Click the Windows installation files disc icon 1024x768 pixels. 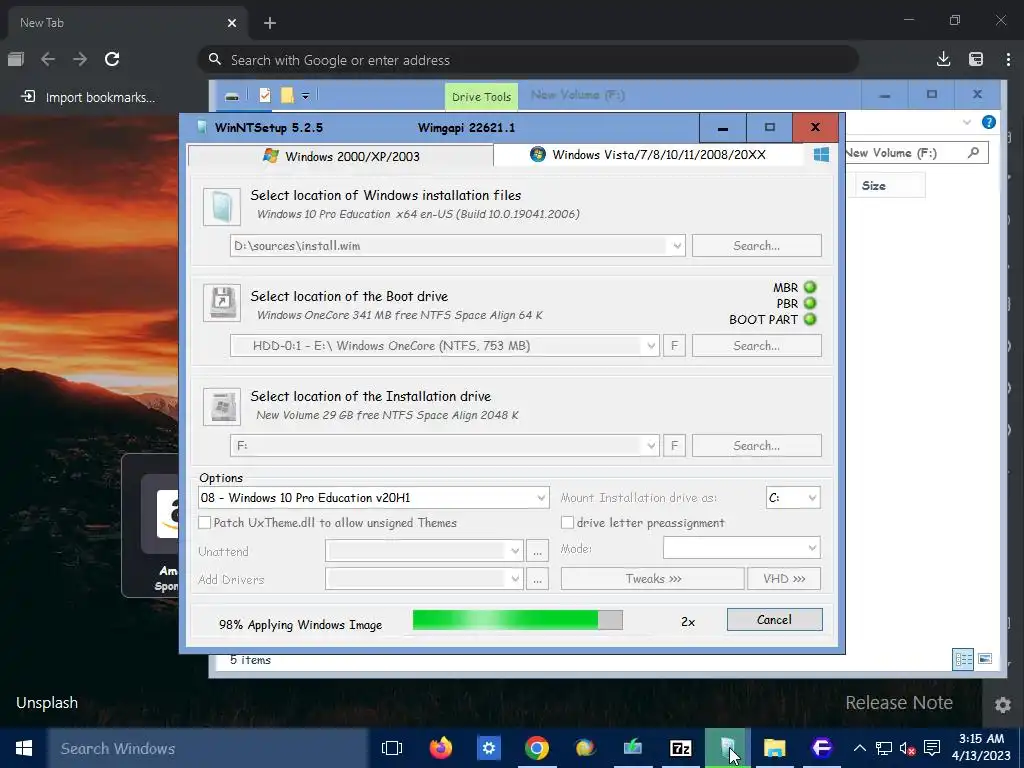pyautogui.click(x=222, y=207)
